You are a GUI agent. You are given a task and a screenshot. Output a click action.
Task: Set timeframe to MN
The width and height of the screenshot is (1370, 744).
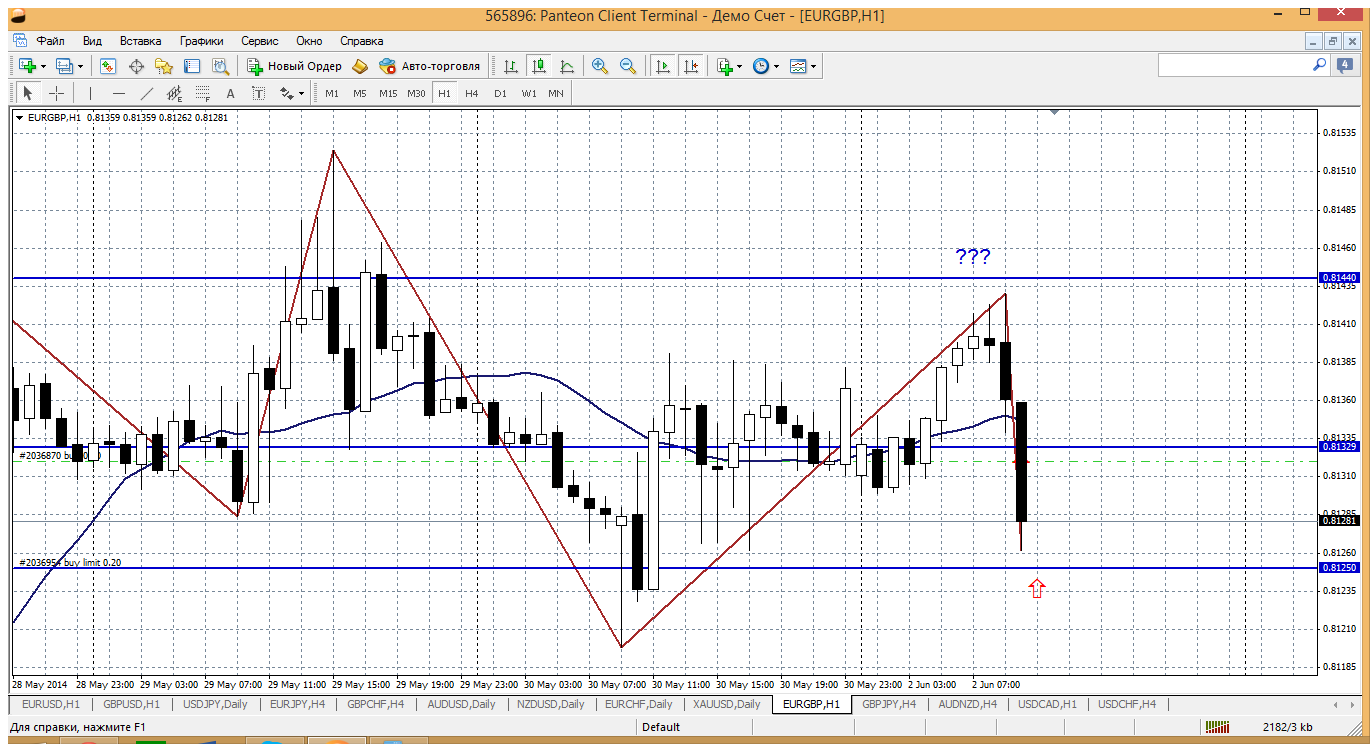(x=556, y=93)
